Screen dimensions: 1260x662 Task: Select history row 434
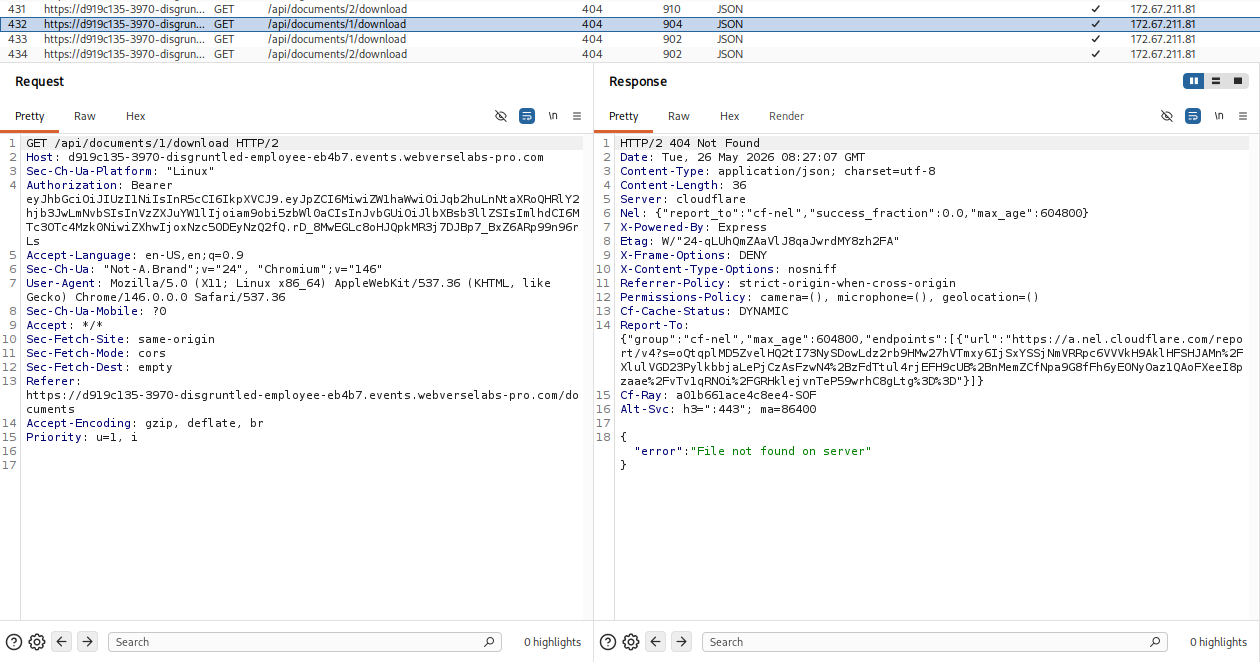point(630,54)
